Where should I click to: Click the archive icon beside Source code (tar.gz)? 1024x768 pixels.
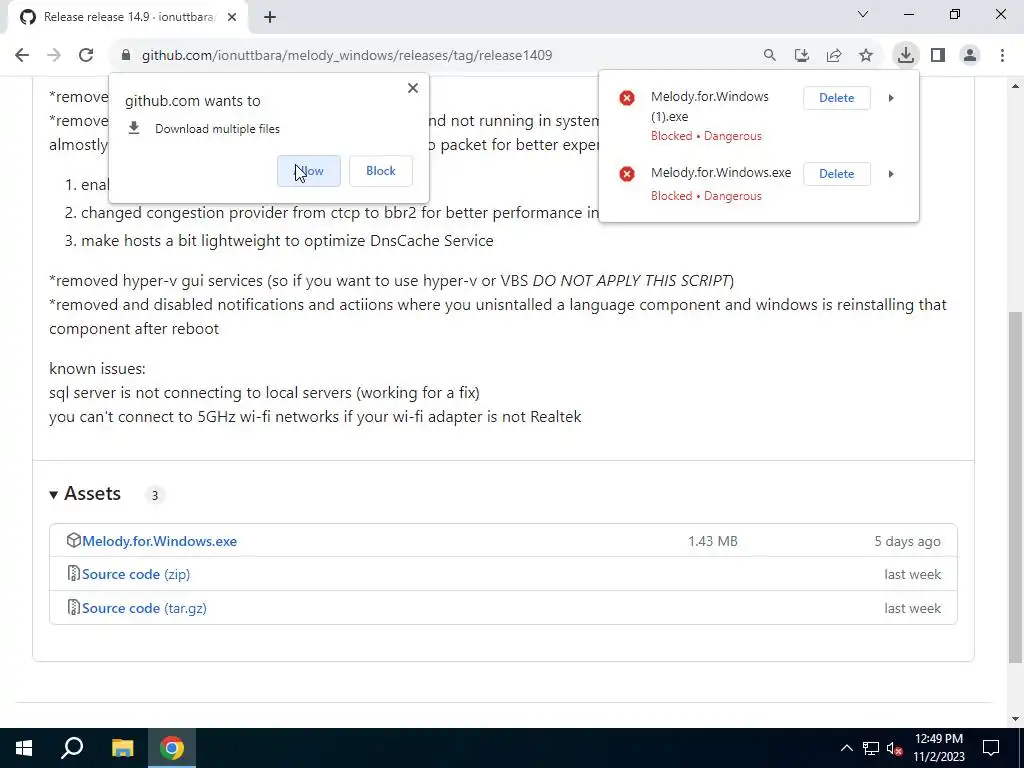pos(74,607)
